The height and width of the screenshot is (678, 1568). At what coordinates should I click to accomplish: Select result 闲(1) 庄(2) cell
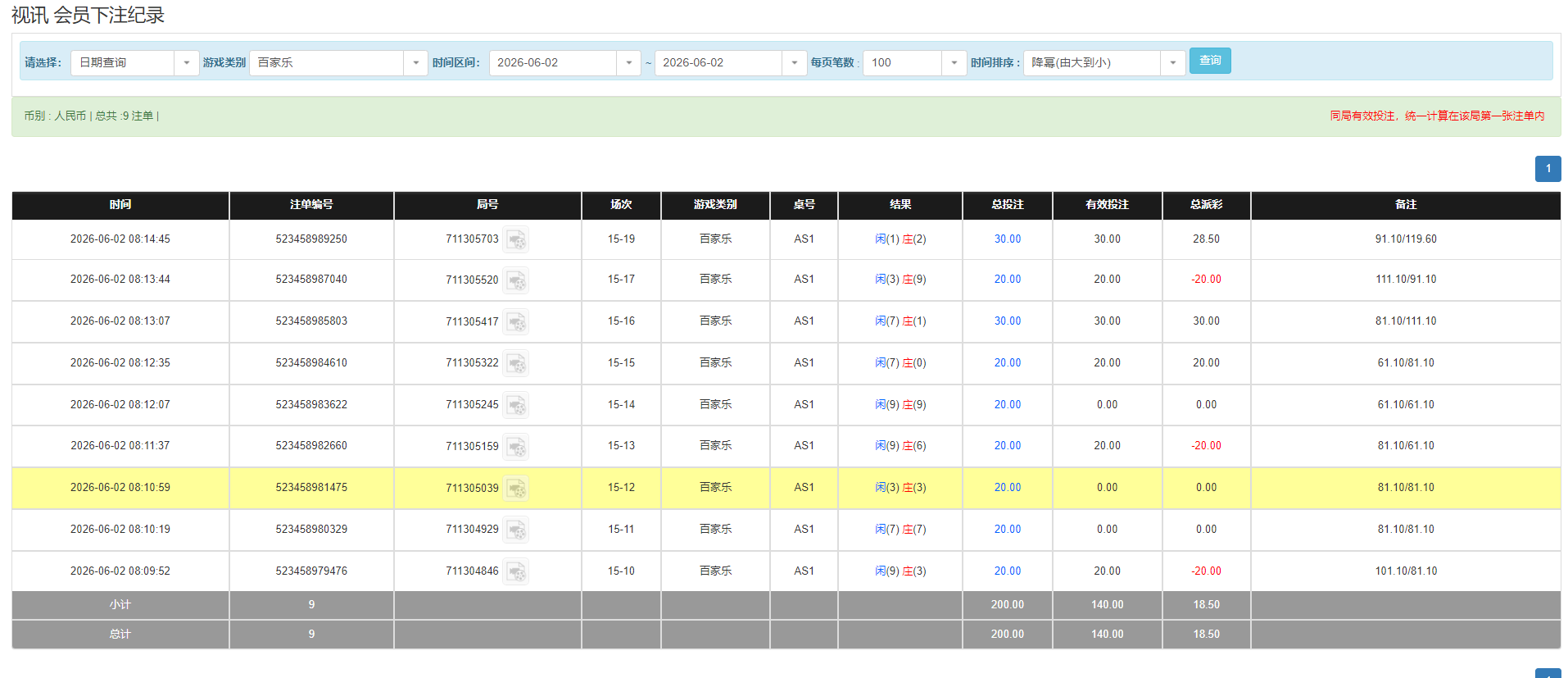point(900,239)
